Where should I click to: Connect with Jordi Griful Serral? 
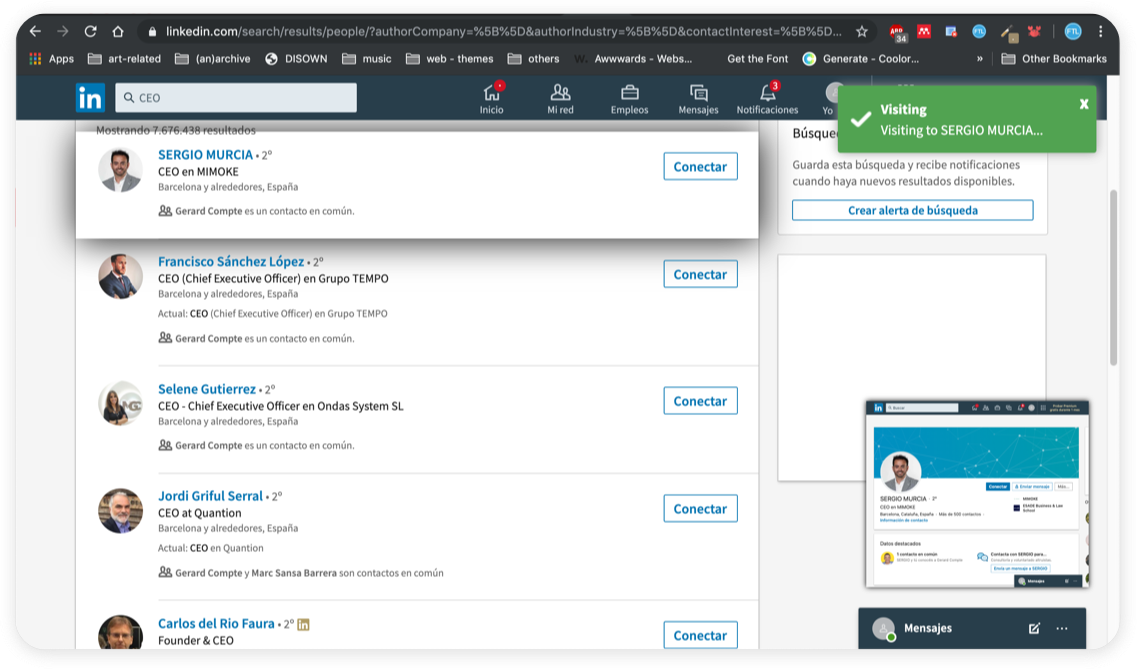[x=700, y=509]
